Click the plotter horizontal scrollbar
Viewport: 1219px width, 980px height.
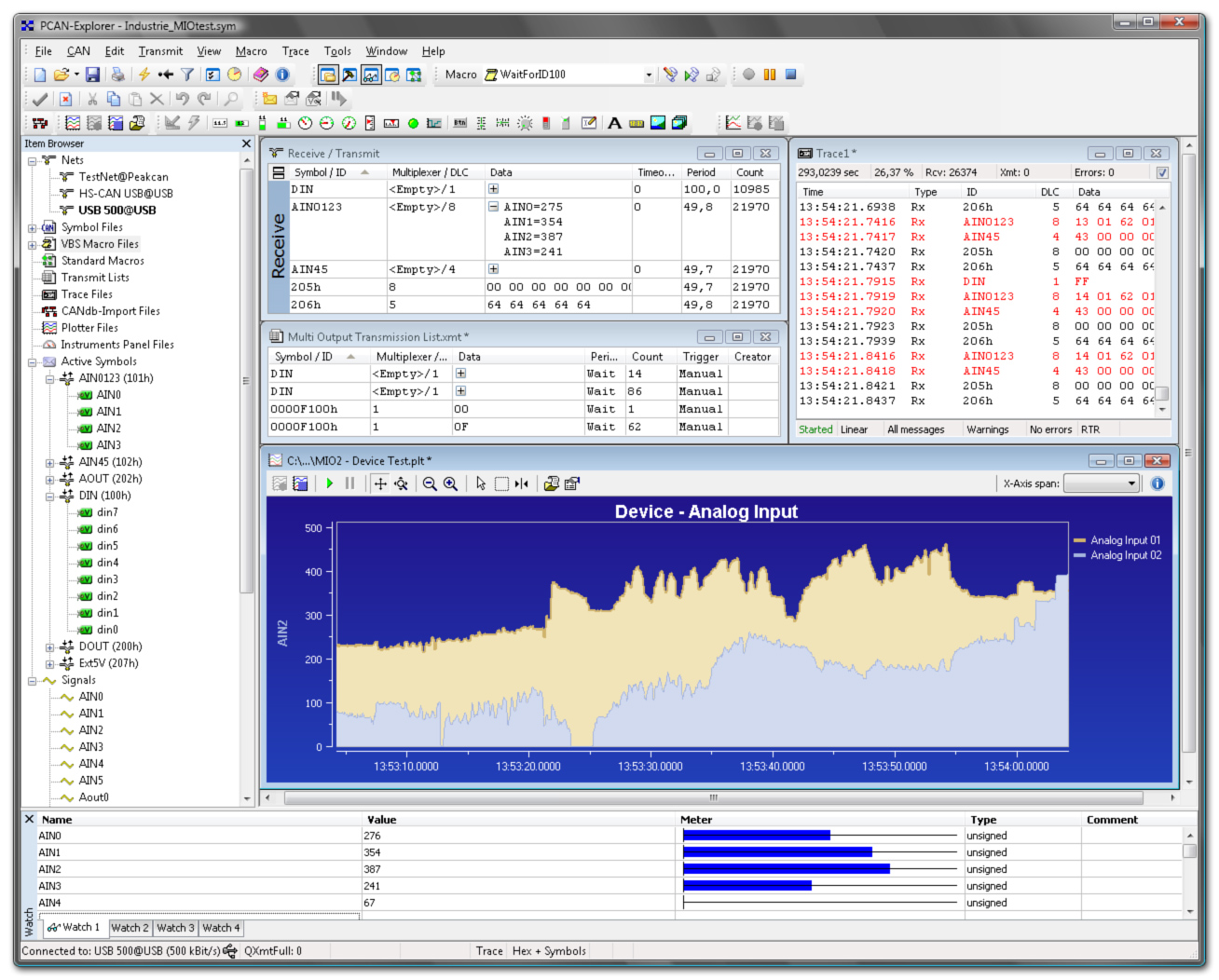713,797
